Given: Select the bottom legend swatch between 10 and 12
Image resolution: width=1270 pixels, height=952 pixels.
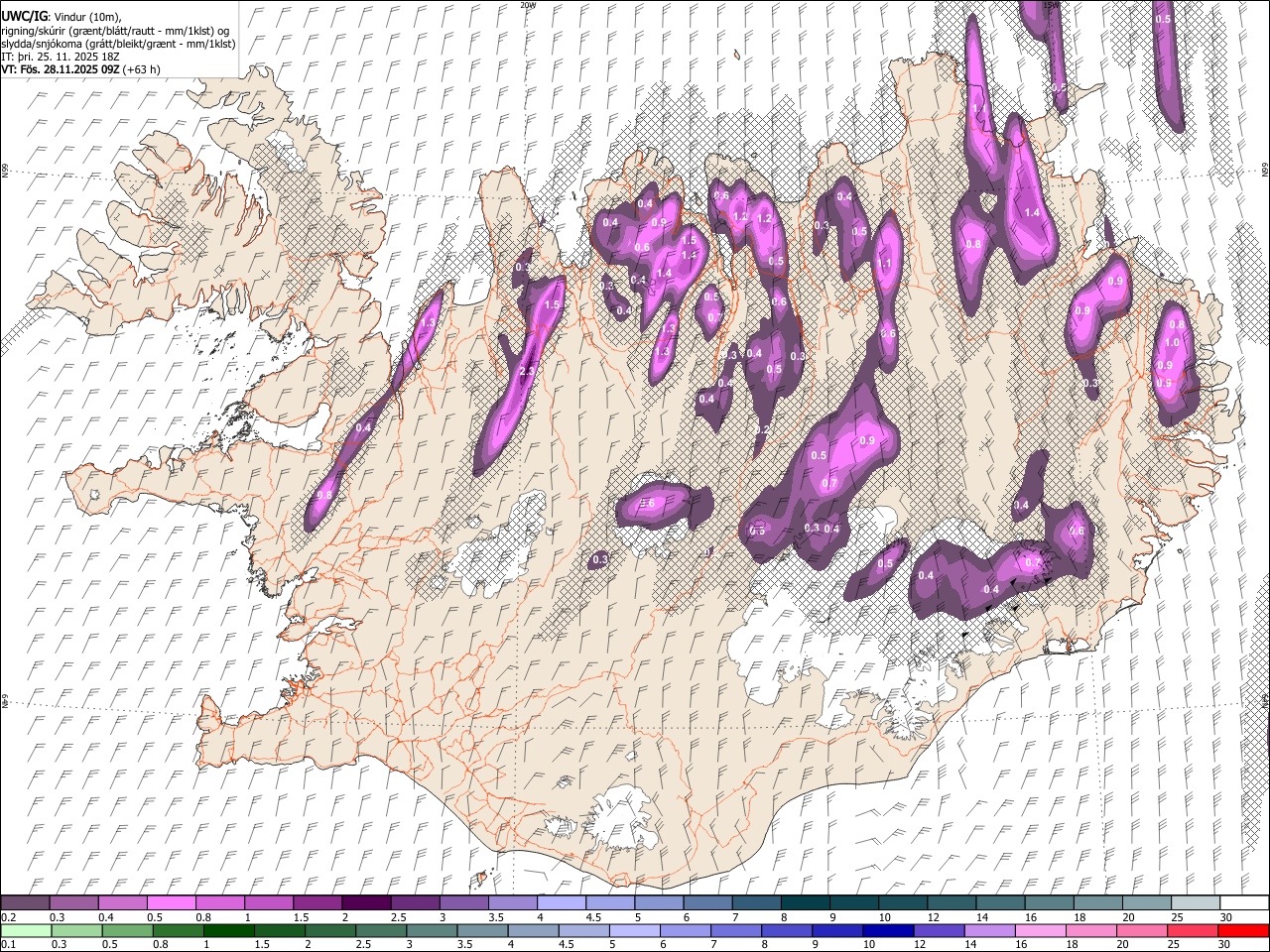Looking at the screenshot, I should [x=888, y=930].
